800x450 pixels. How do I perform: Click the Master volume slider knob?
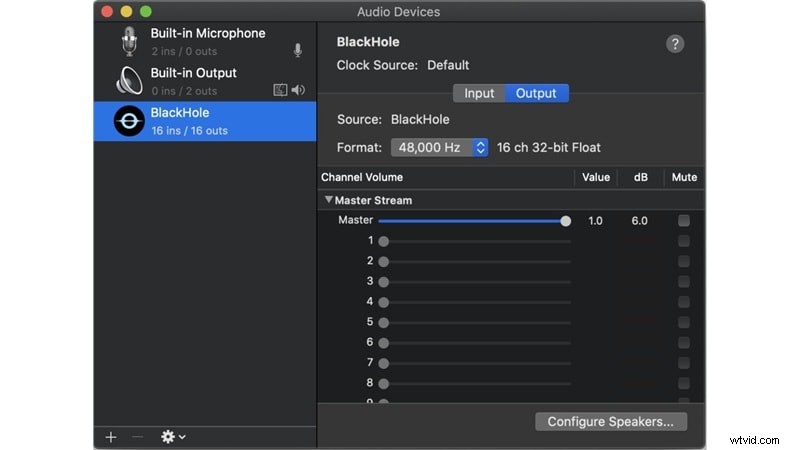(x=566, y=220)
